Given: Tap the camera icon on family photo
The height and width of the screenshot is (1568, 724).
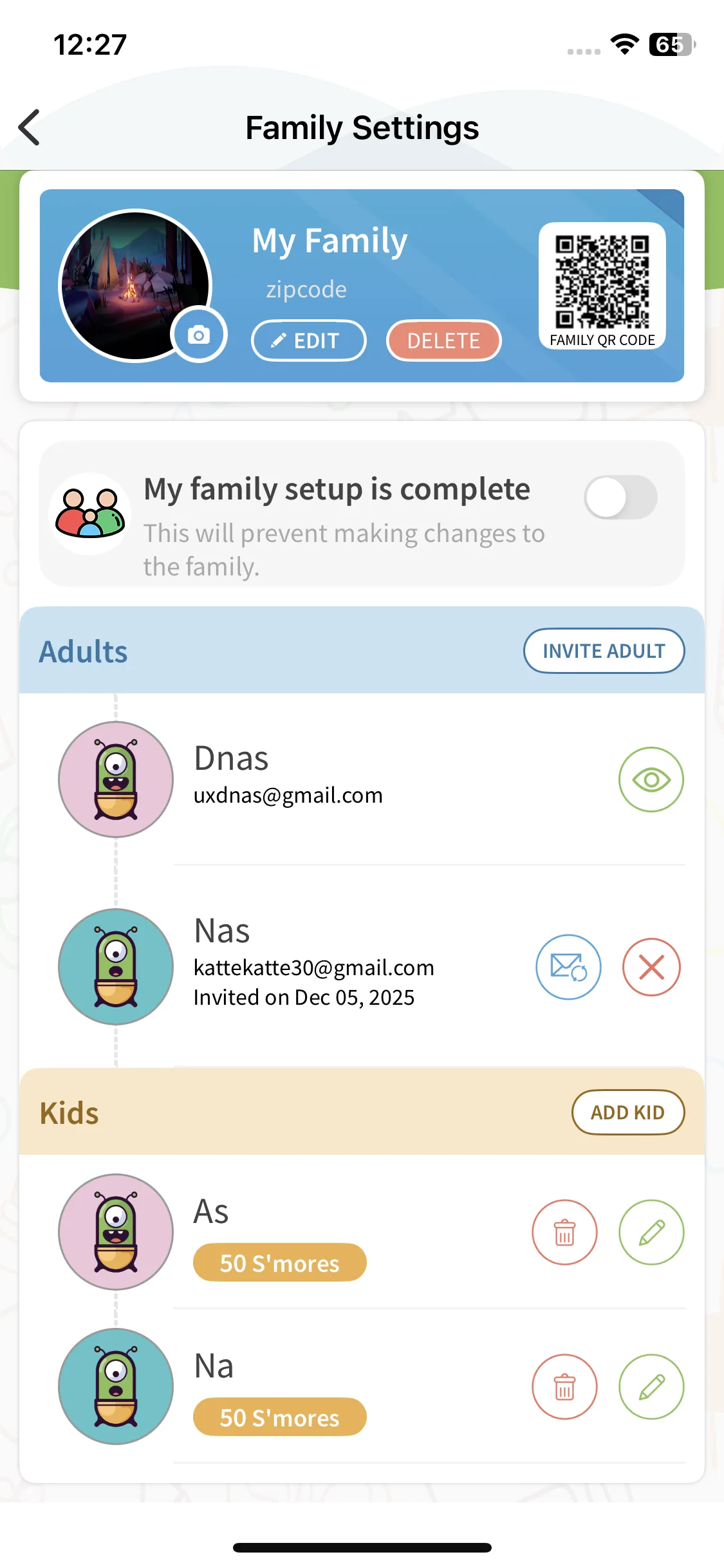Looking at the screenshot, I should coord(199,335).
